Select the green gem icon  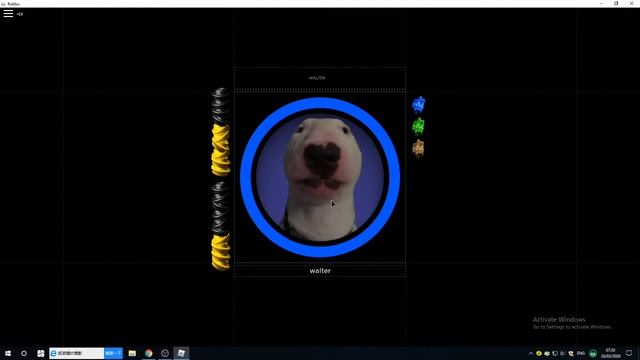point(418,127)
